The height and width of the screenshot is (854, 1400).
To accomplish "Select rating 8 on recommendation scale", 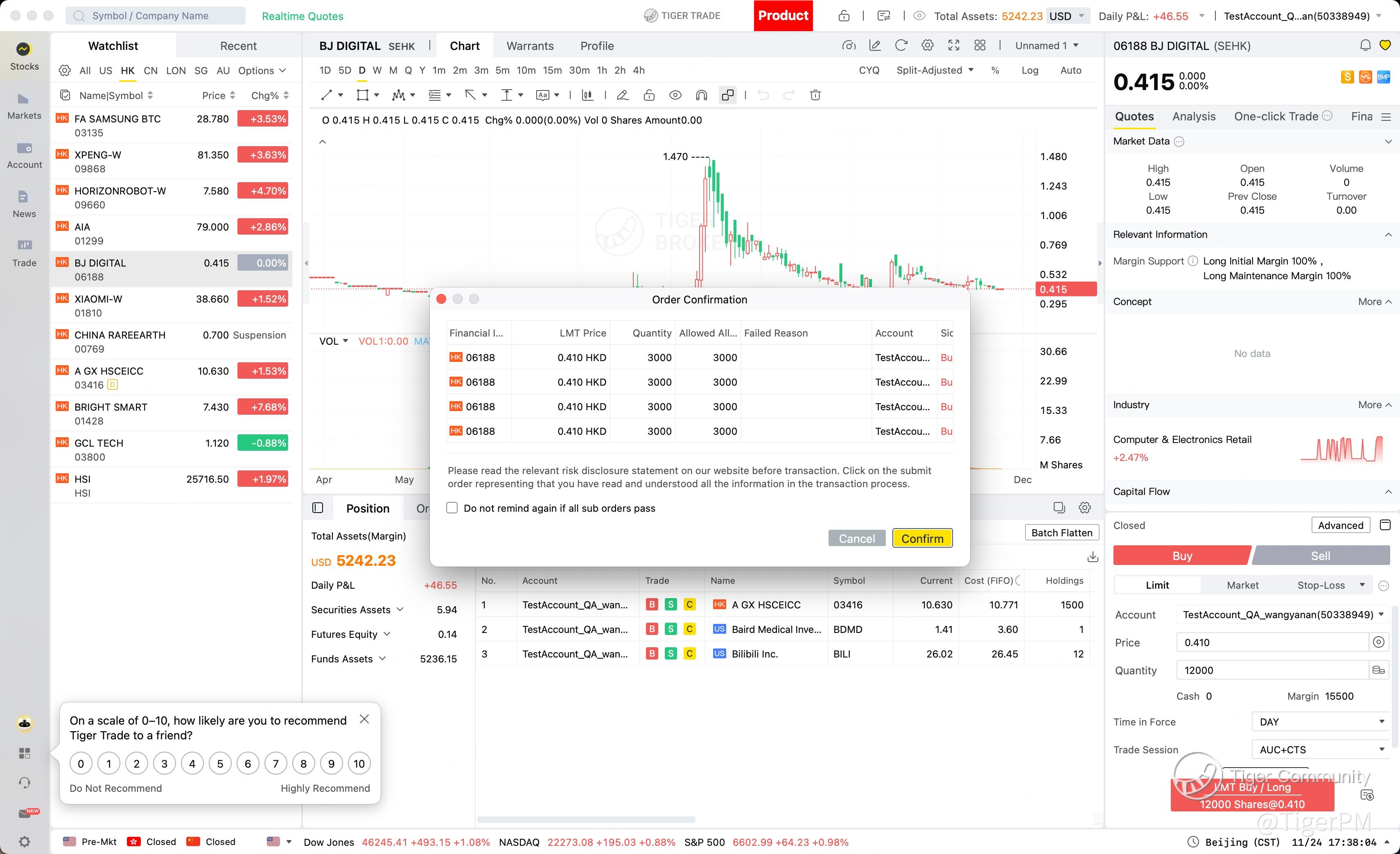I will pos(303,764).
